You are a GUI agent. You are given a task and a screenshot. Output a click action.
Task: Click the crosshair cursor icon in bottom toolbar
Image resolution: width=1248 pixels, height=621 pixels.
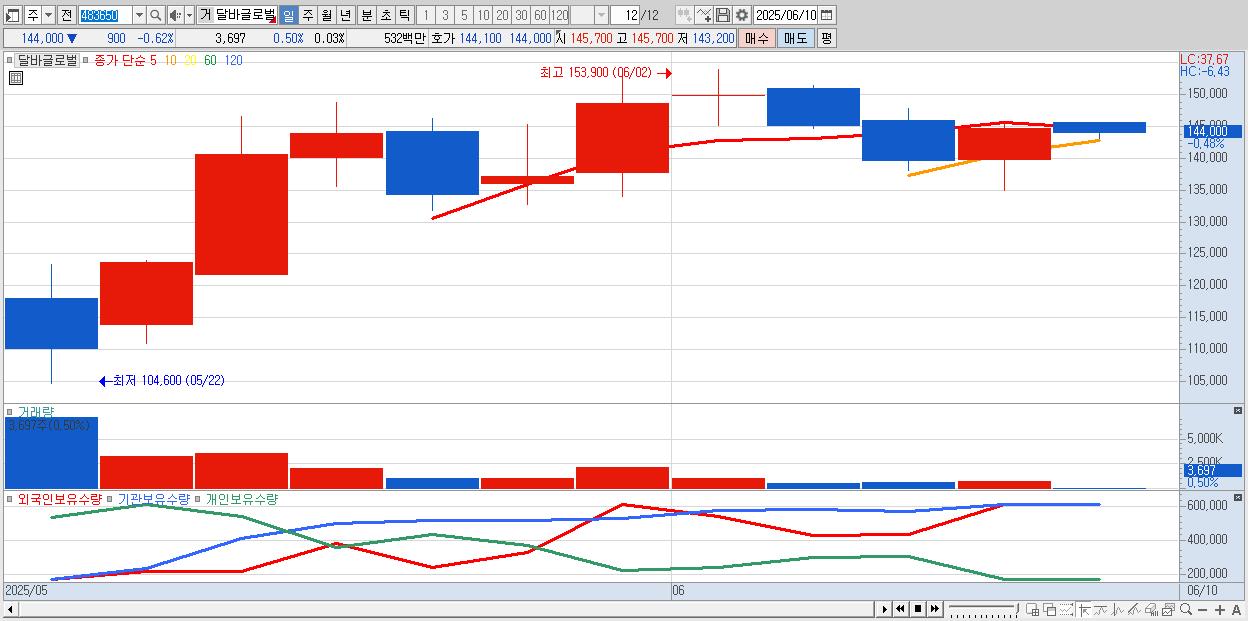pyautogui.click(x=1084, y=609)
